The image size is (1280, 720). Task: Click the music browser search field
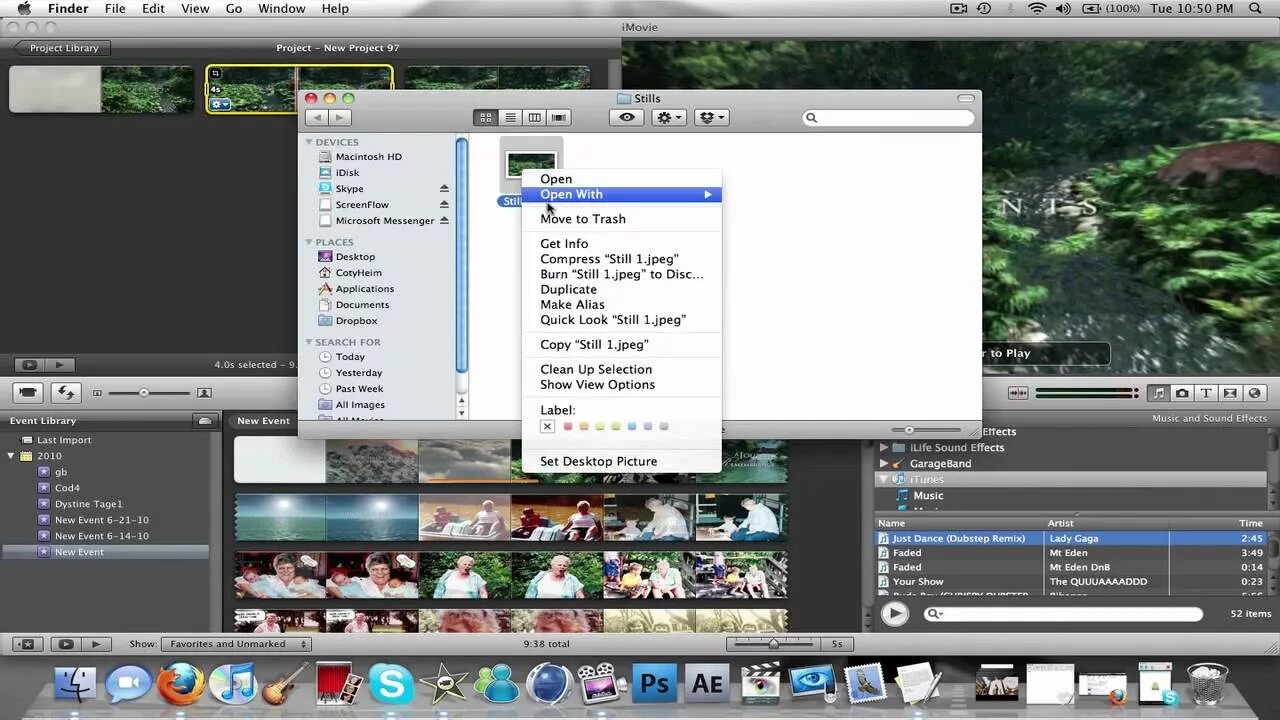point(1062,614)
